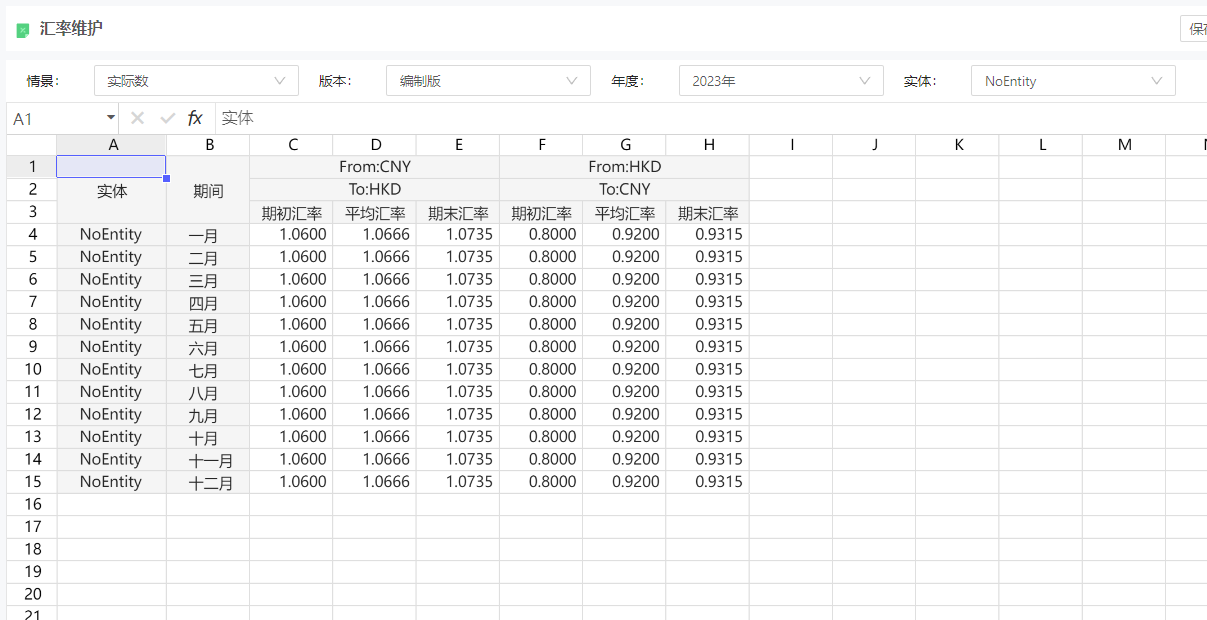Screen dimensions: 1207x620
Task: Expand the 年度 dropdown showing 2023年
Action: [780, 81]
